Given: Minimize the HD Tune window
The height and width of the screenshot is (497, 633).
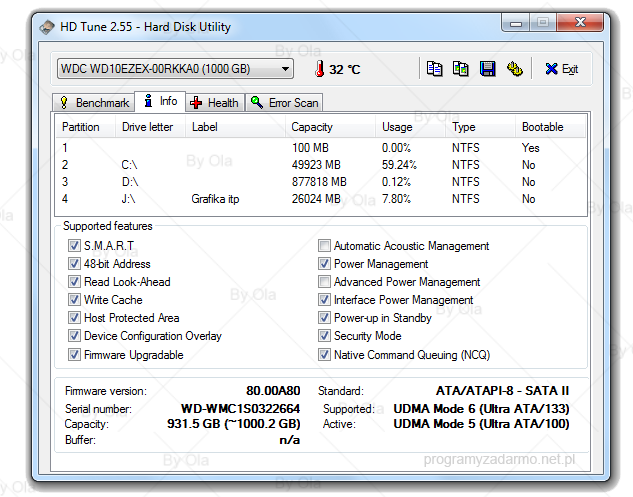Looking at the screenshot, I should (x=516, y=23).
